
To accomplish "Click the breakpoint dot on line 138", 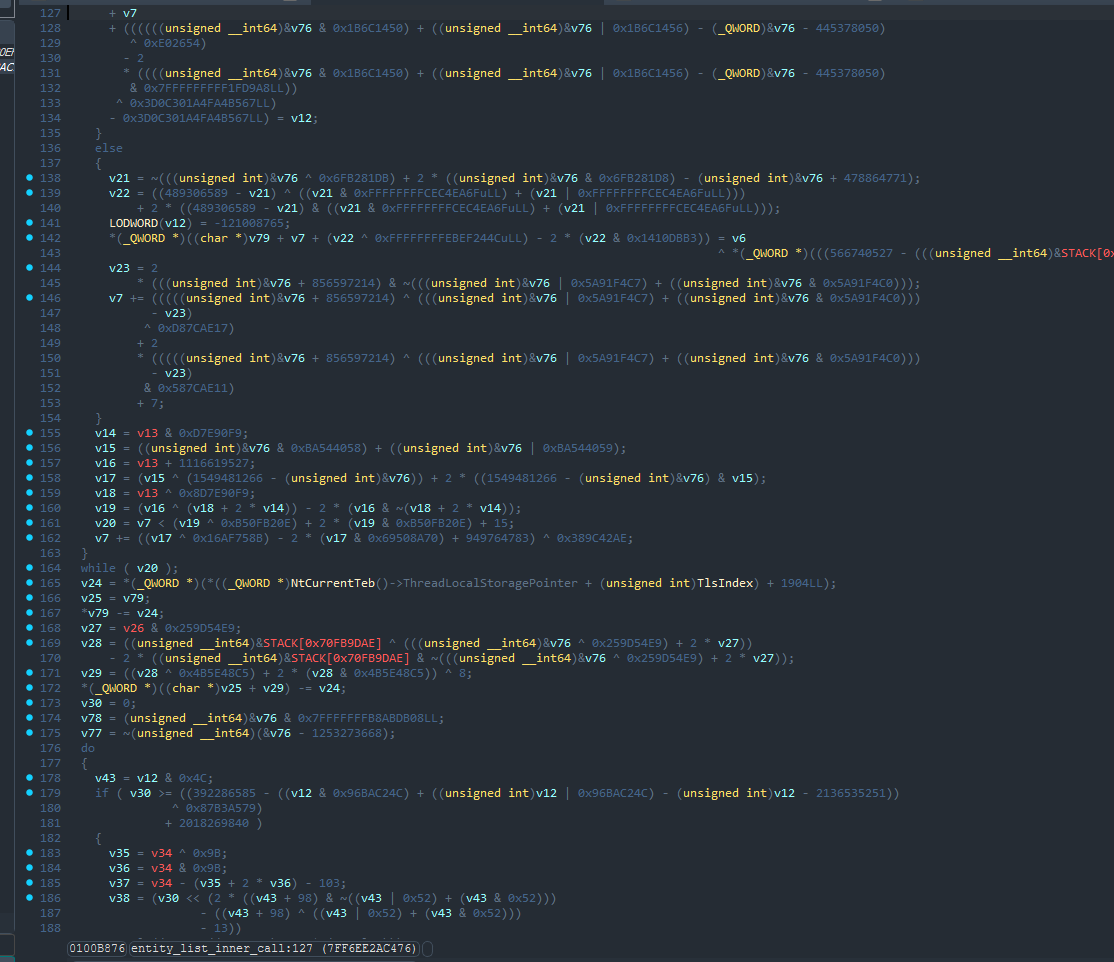I will point(30,178).
